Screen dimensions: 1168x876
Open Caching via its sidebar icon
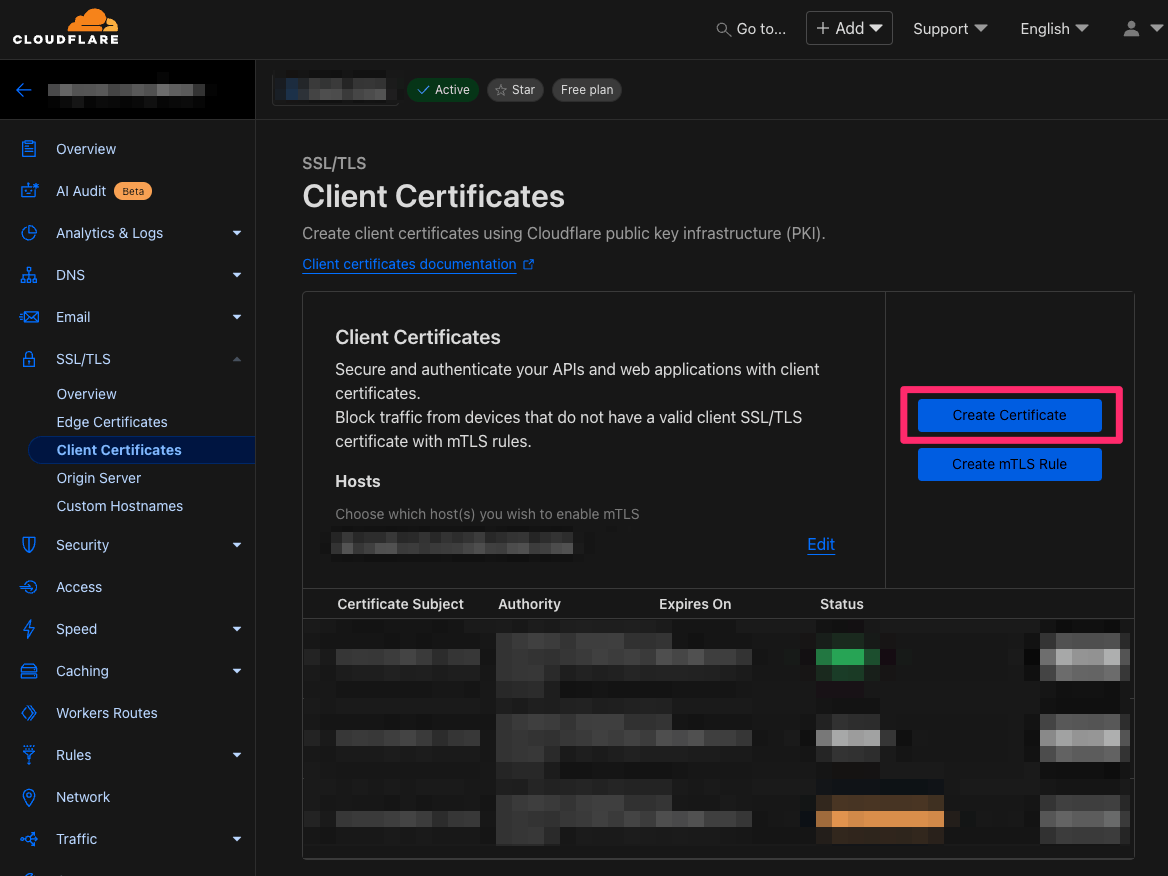coord(31,670)
